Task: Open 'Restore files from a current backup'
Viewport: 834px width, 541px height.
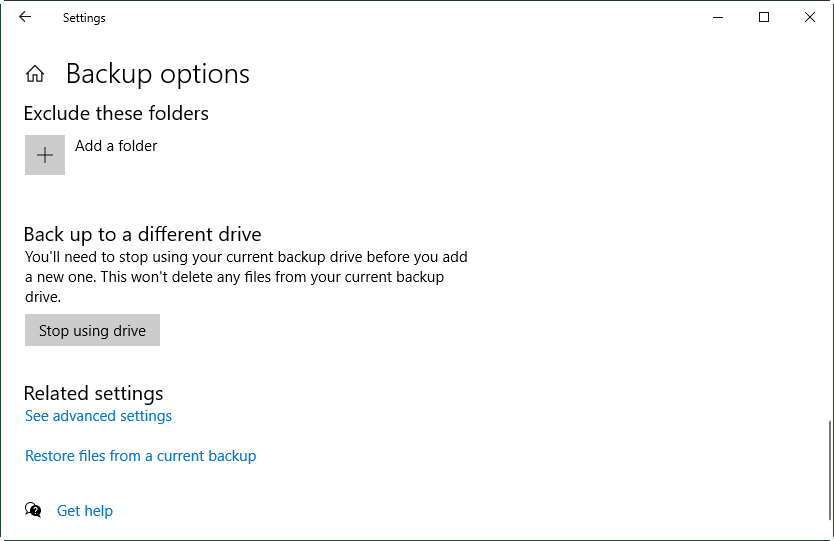Action: [140, 456]
